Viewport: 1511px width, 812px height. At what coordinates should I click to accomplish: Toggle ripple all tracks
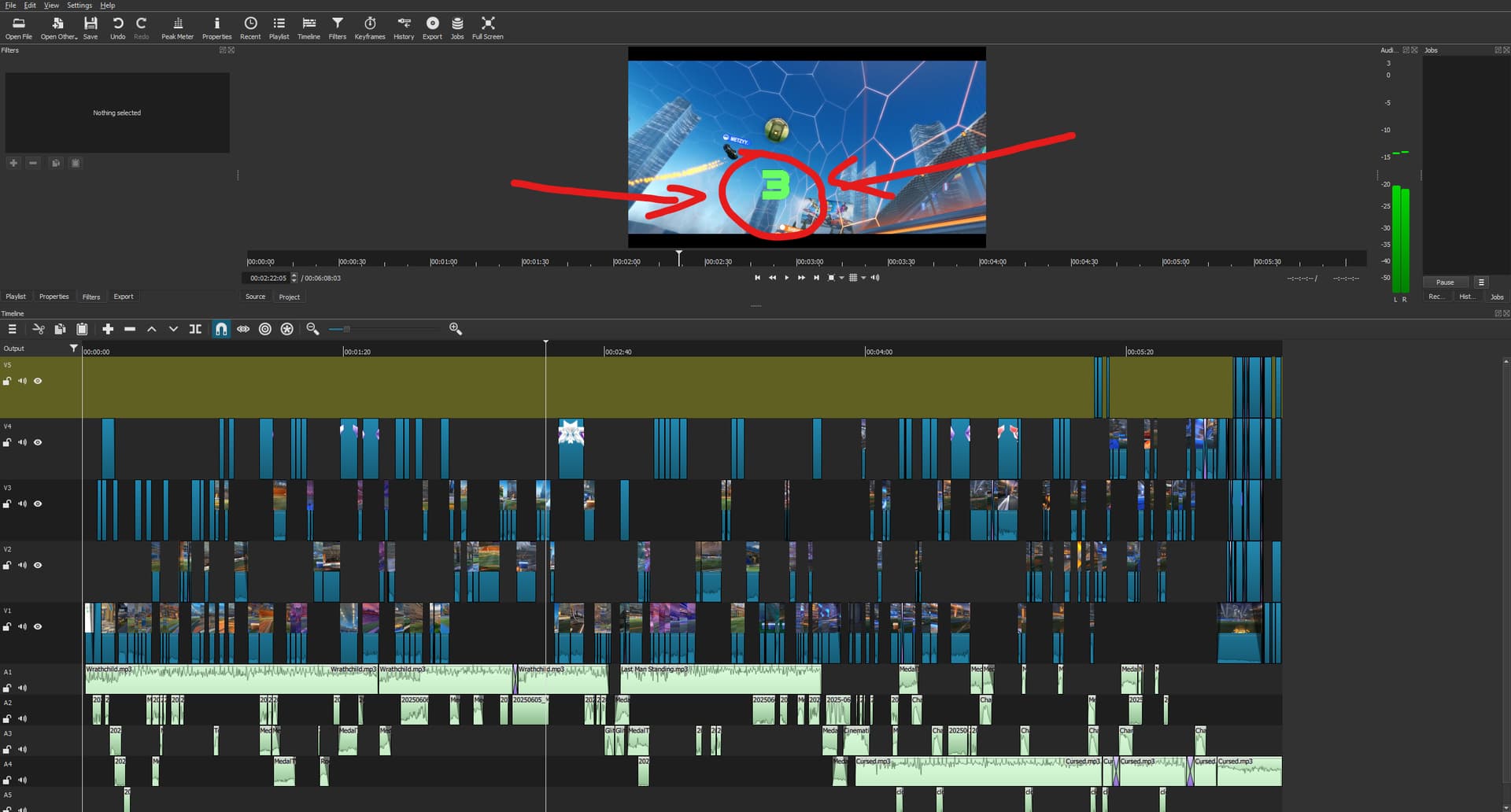[x=287, y=329]
